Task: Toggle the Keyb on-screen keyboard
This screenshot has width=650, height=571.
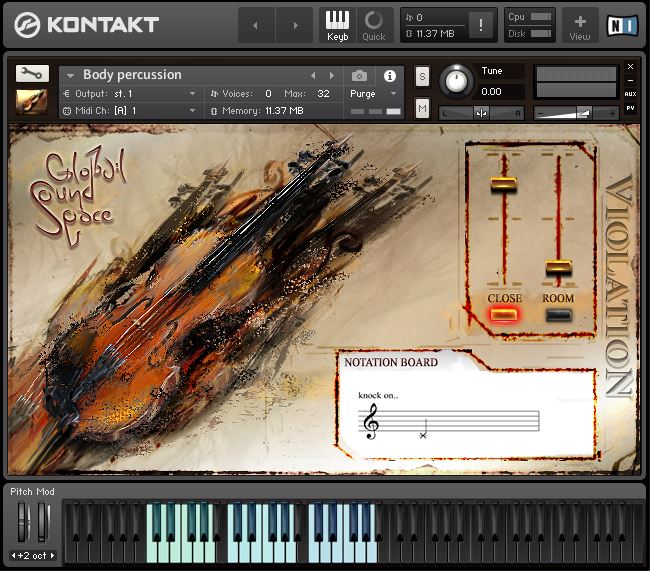Action: point(337,25)
